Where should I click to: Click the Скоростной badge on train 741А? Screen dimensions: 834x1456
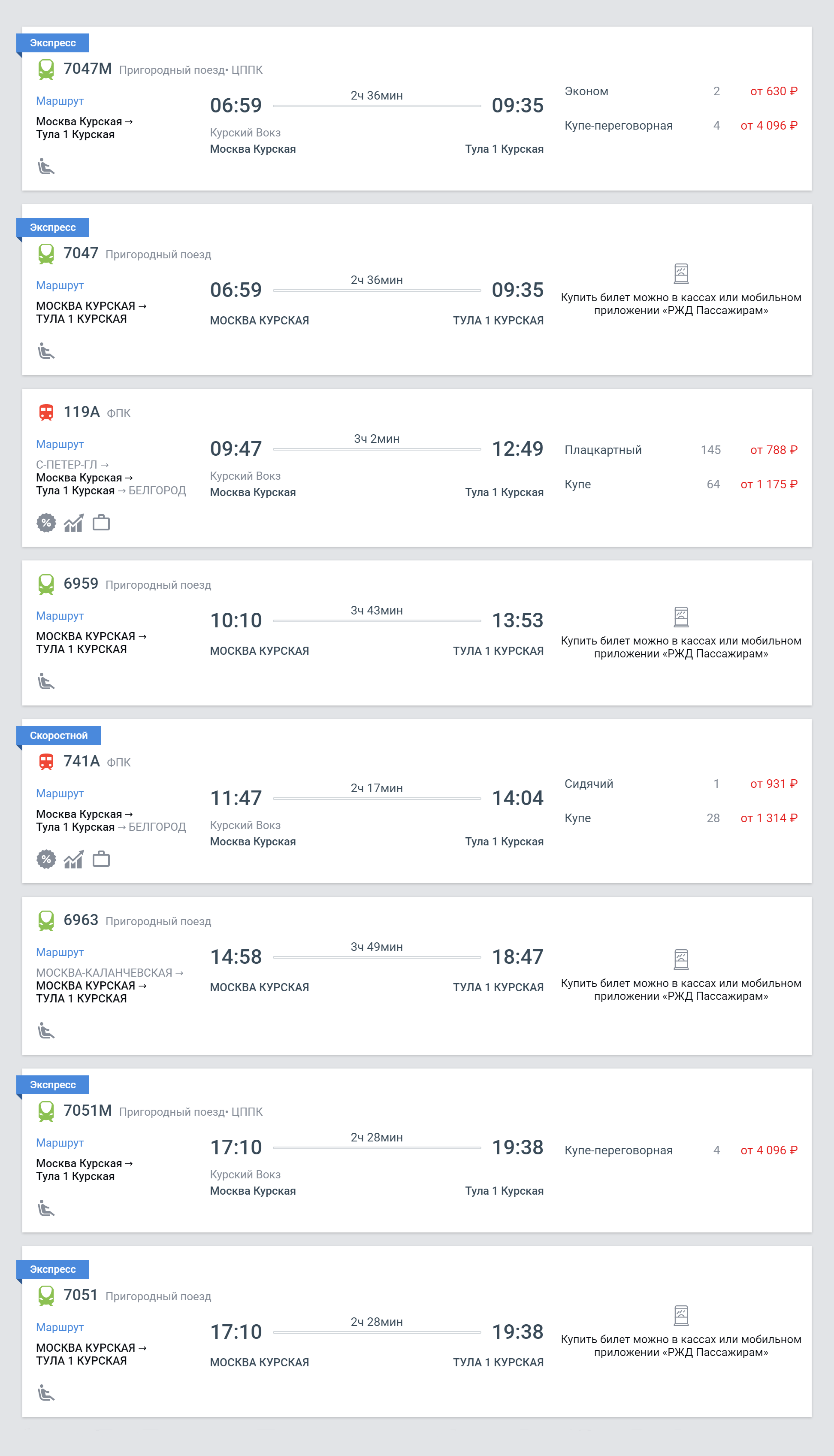(x=58, y=736)
